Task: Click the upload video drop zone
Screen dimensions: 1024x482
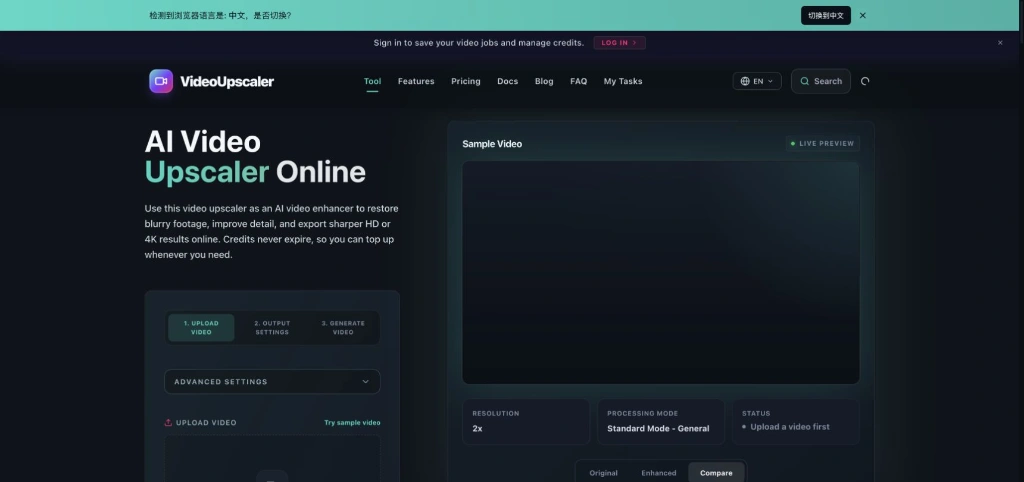Action: [272, 458]
